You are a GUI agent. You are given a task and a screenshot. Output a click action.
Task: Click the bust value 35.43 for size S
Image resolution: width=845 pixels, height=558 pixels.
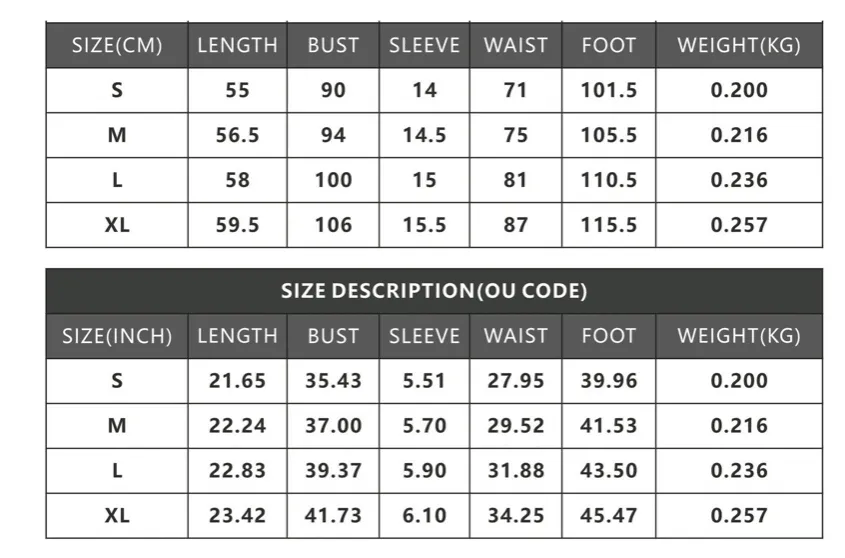tap(333, 381)
